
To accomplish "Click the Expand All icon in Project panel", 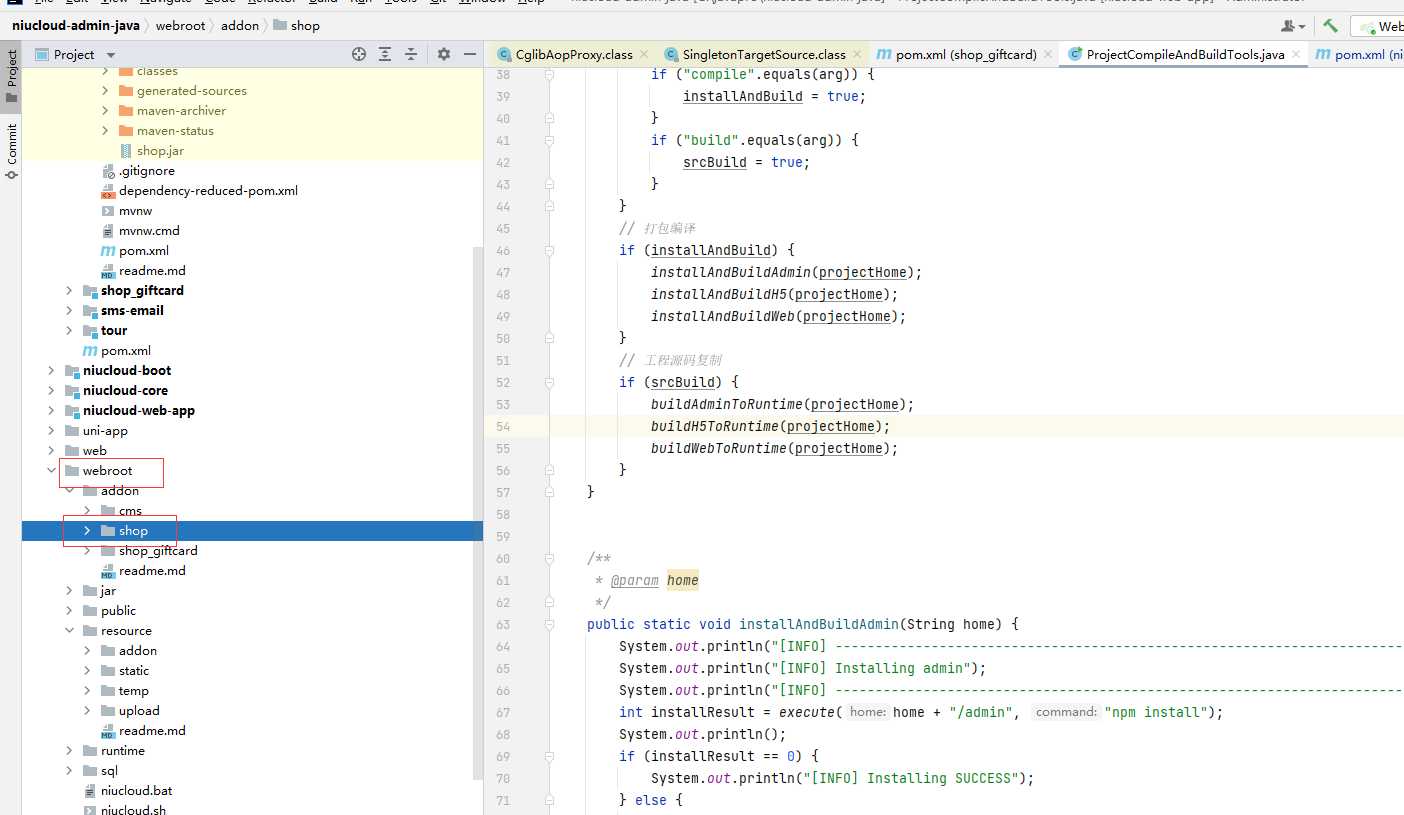I will click(385, 55).
